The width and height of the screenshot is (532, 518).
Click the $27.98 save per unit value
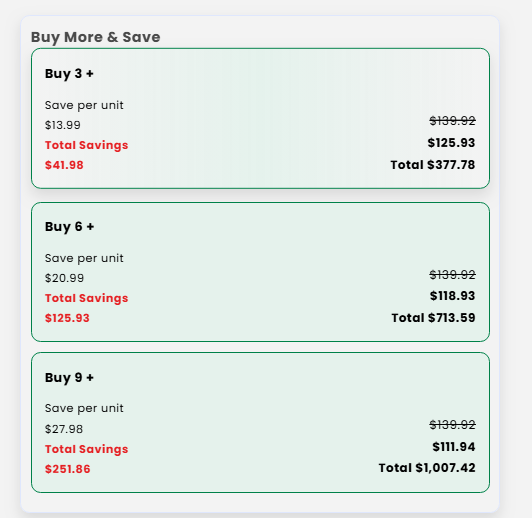pos(64,429)
